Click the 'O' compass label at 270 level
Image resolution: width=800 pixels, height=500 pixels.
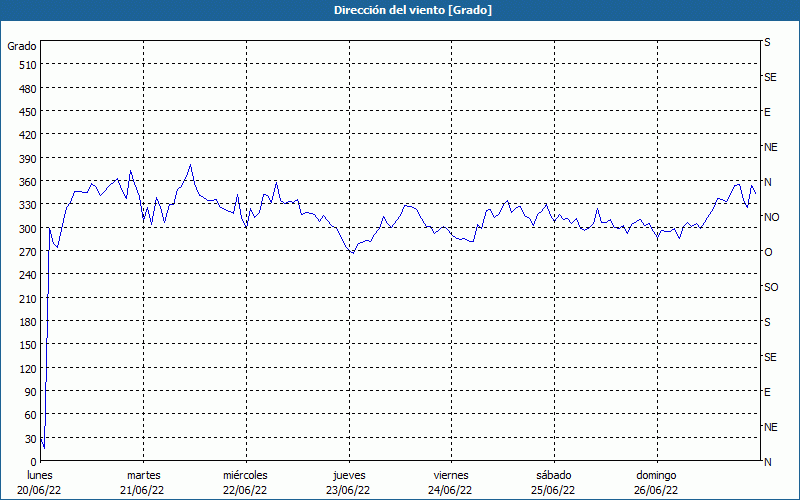coord(768,252)
